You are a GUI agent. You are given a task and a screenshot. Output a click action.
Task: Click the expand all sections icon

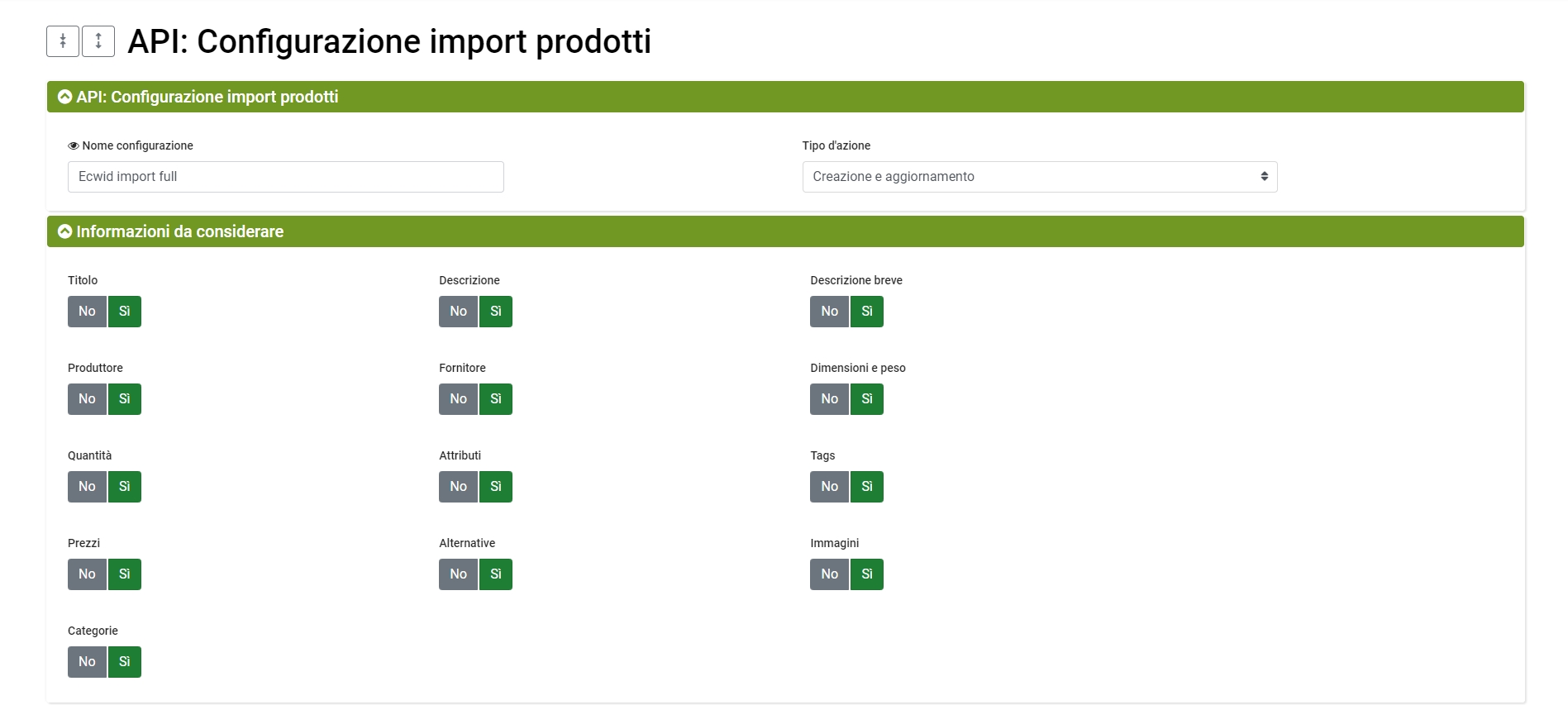tap(98, 41)
